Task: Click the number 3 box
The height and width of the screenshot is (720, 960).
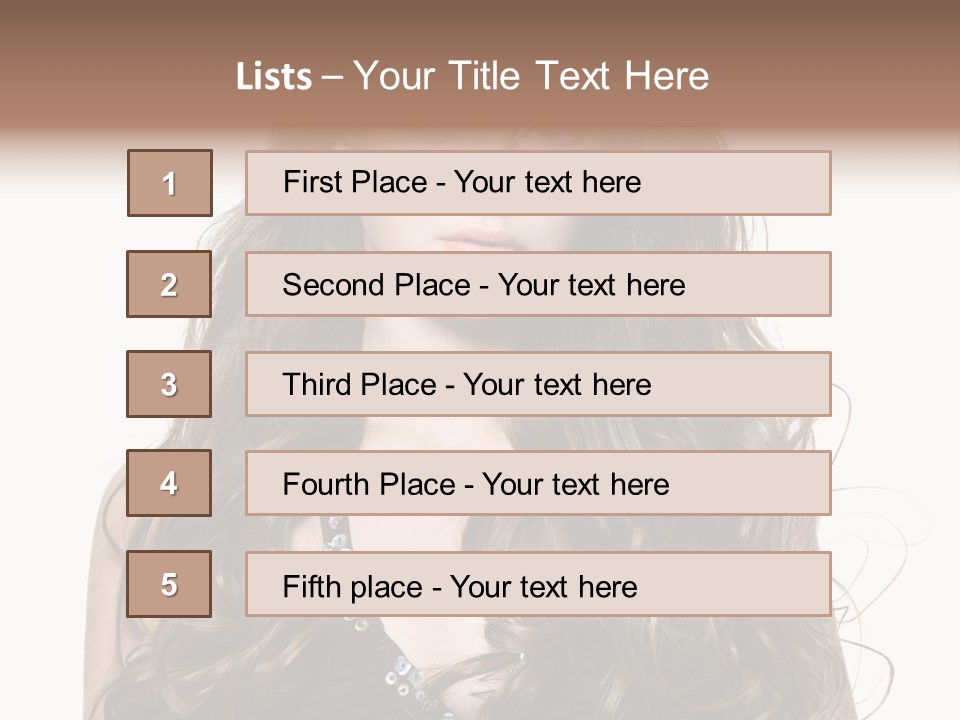Action: click(x=169, y=384)
